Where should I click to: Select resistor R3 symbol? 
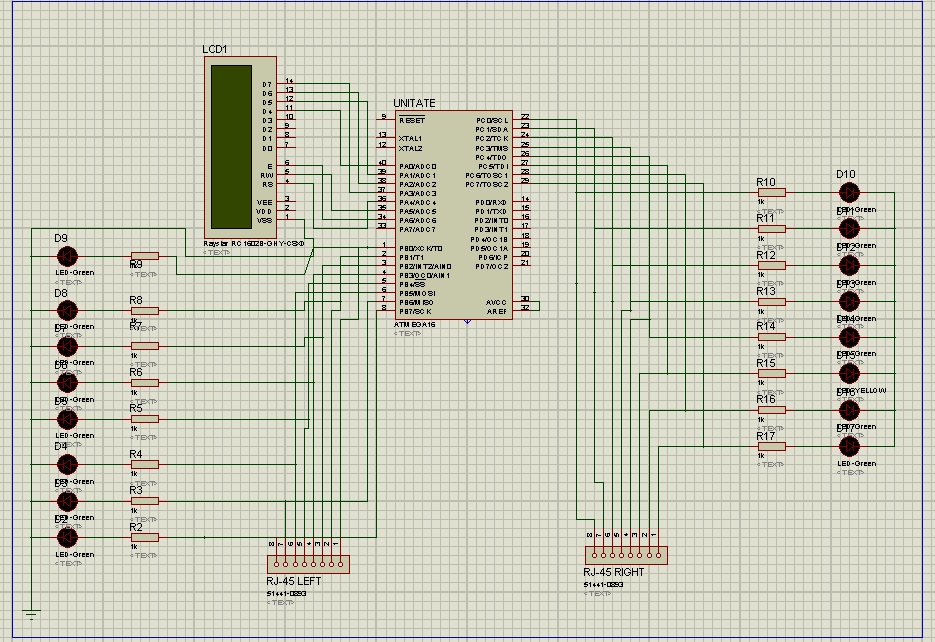click(145, 501)
